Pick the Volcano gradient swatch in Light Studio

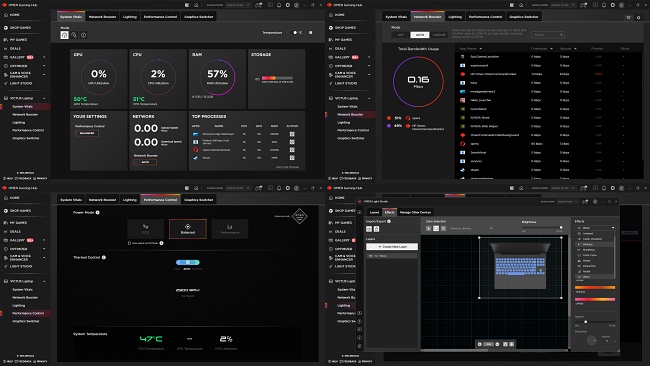pyautogui.click(x=595, y=287)
